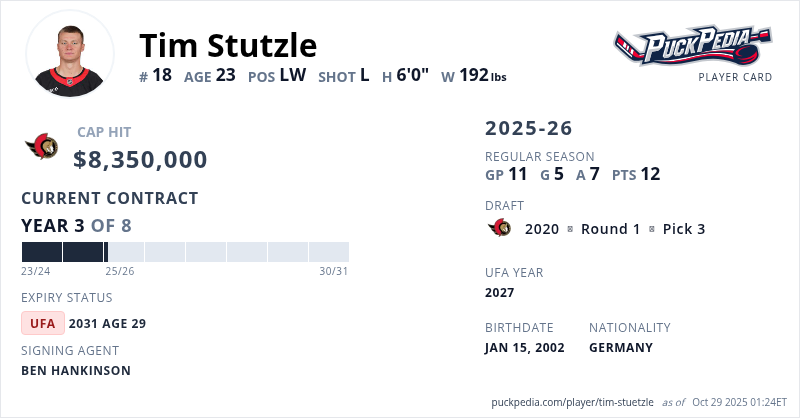Click the PTS 12 stat

636,174
